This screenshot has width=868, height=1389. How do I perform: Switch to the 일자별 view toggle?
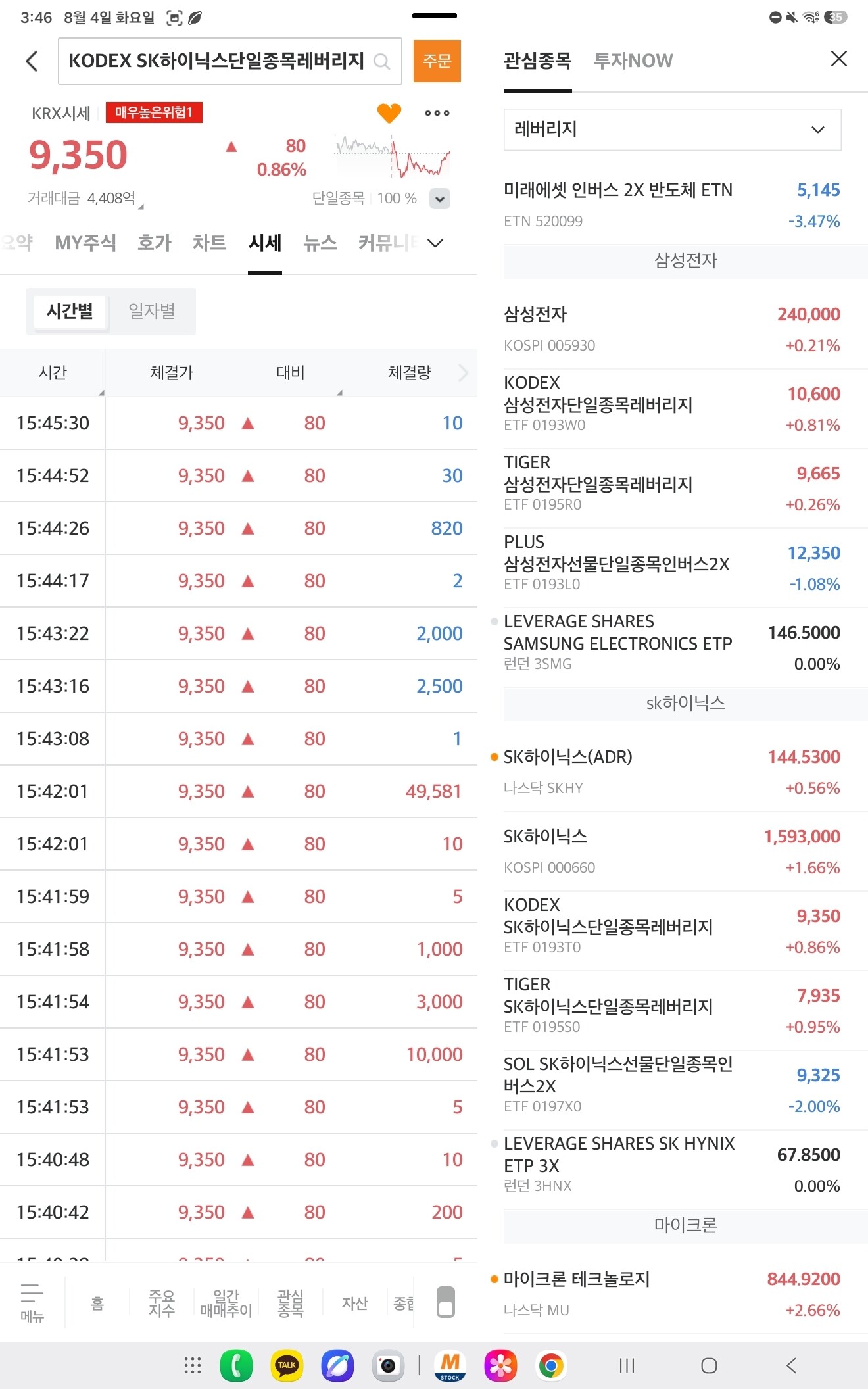click(x=152, y=311)
